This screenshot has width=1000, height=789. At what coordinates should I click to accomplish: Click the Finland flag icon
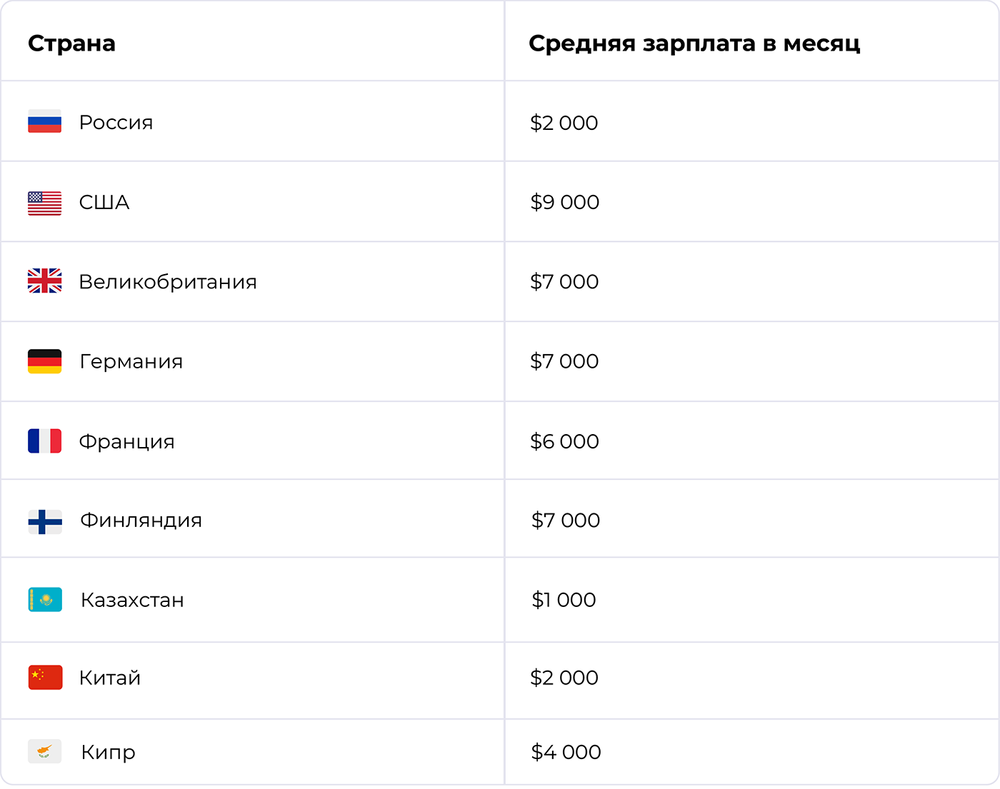[x=45, y=521]
